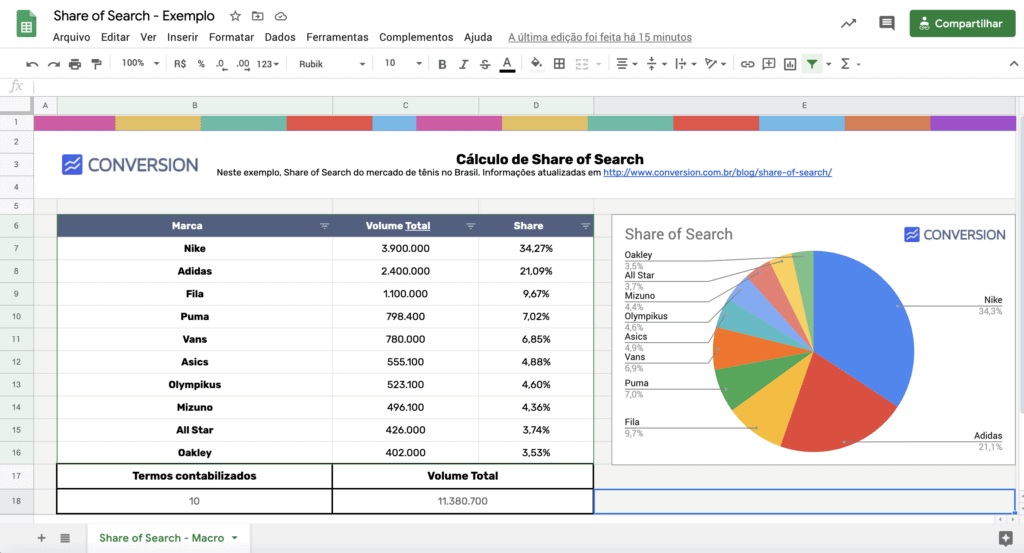
Task: Insert a link
Action: pos(747,64)
